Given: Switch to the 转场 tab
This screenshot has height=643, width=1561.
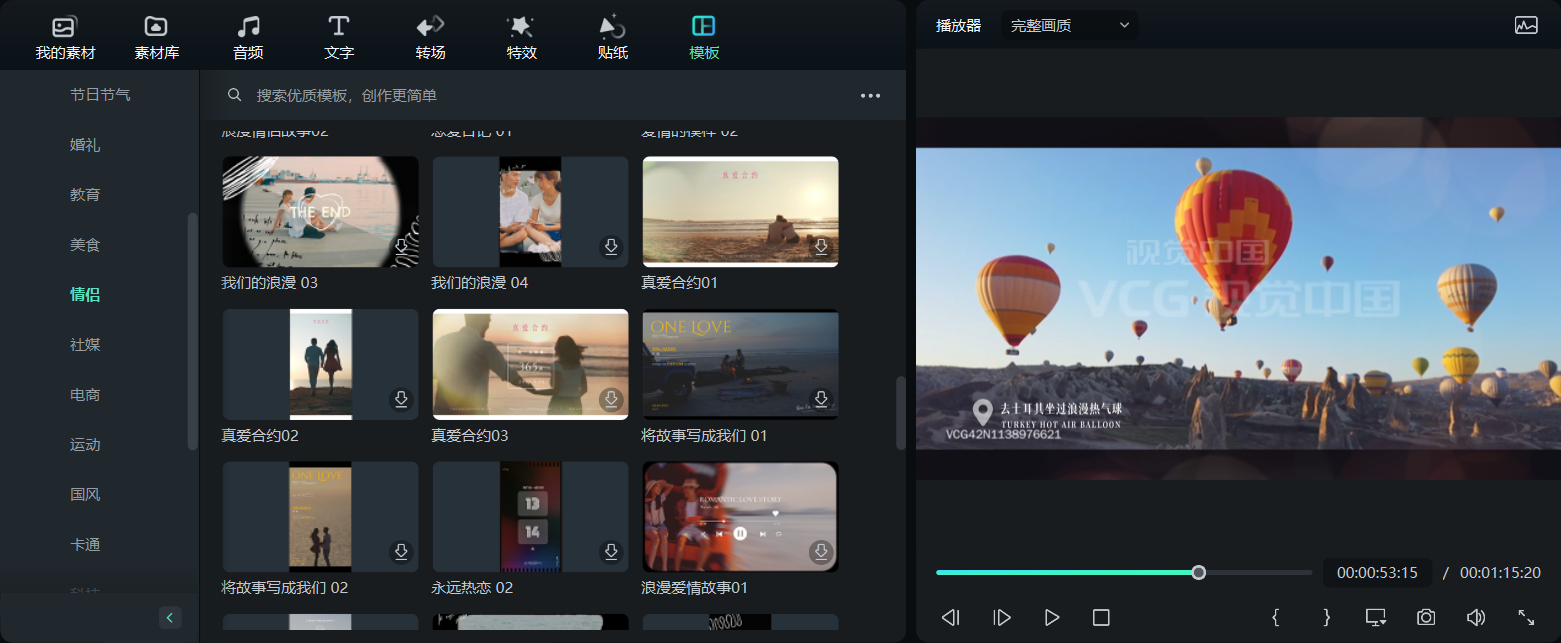Looking at the screenshot, I should pyautogui.click(x=430, y=38).
